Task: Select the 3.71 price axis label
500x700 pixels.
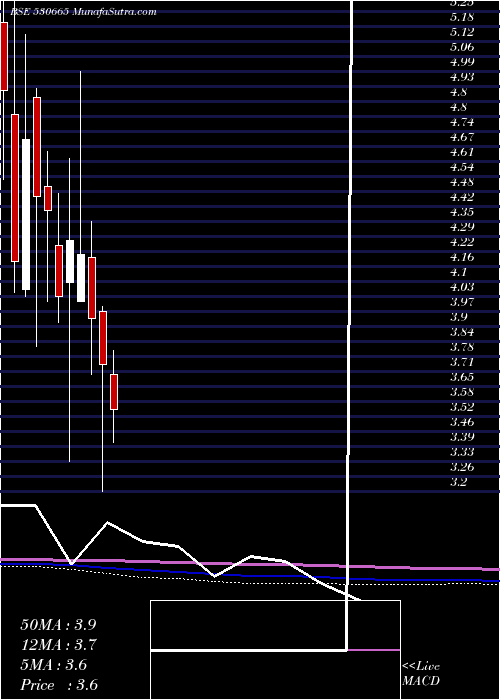Action: pyautogui.click(x=462, y=362)
